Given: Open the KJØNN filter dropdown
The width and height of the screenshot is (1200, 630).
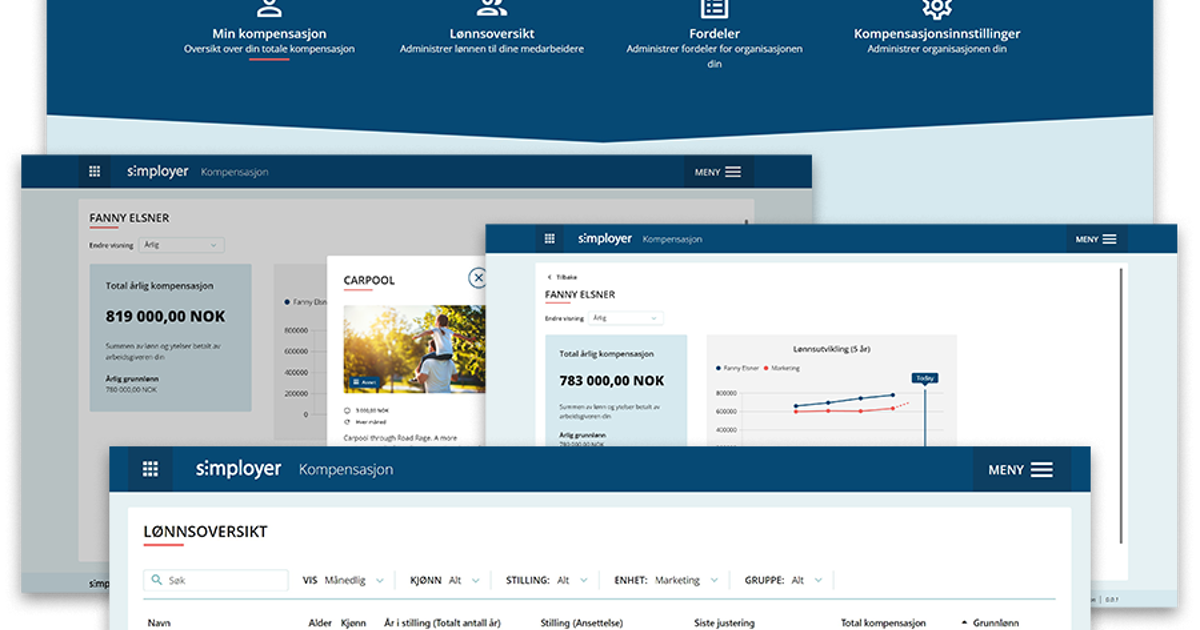Looking at the screenshot, I should 474,580.
